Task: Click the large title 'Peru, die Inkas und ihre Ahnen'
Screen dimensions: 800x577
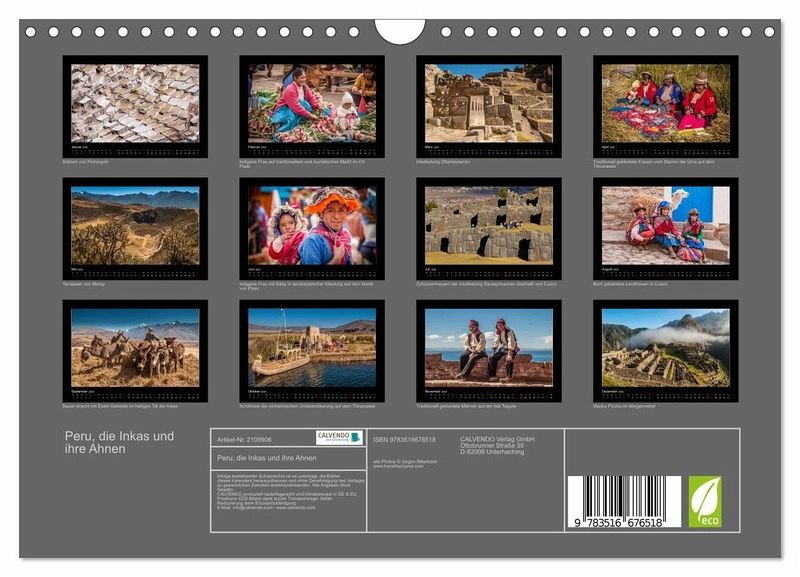Action: (119, 442)
